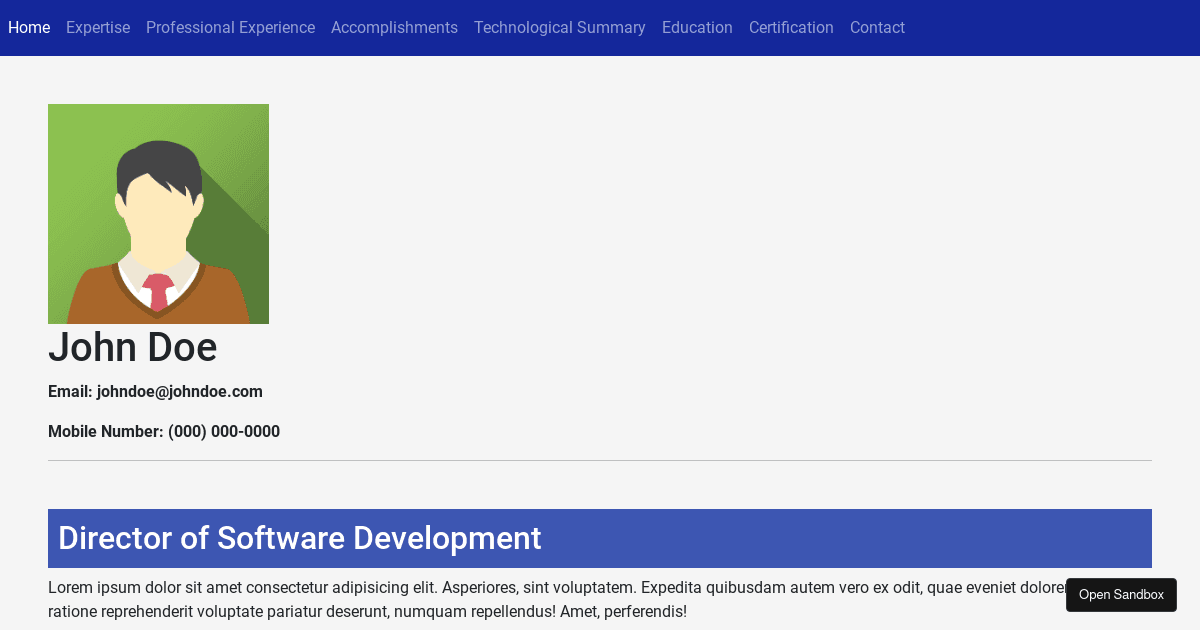Click the empty blue area of navbar
The width and height of the screenshot is (1200, 630).
point(1050,28)
